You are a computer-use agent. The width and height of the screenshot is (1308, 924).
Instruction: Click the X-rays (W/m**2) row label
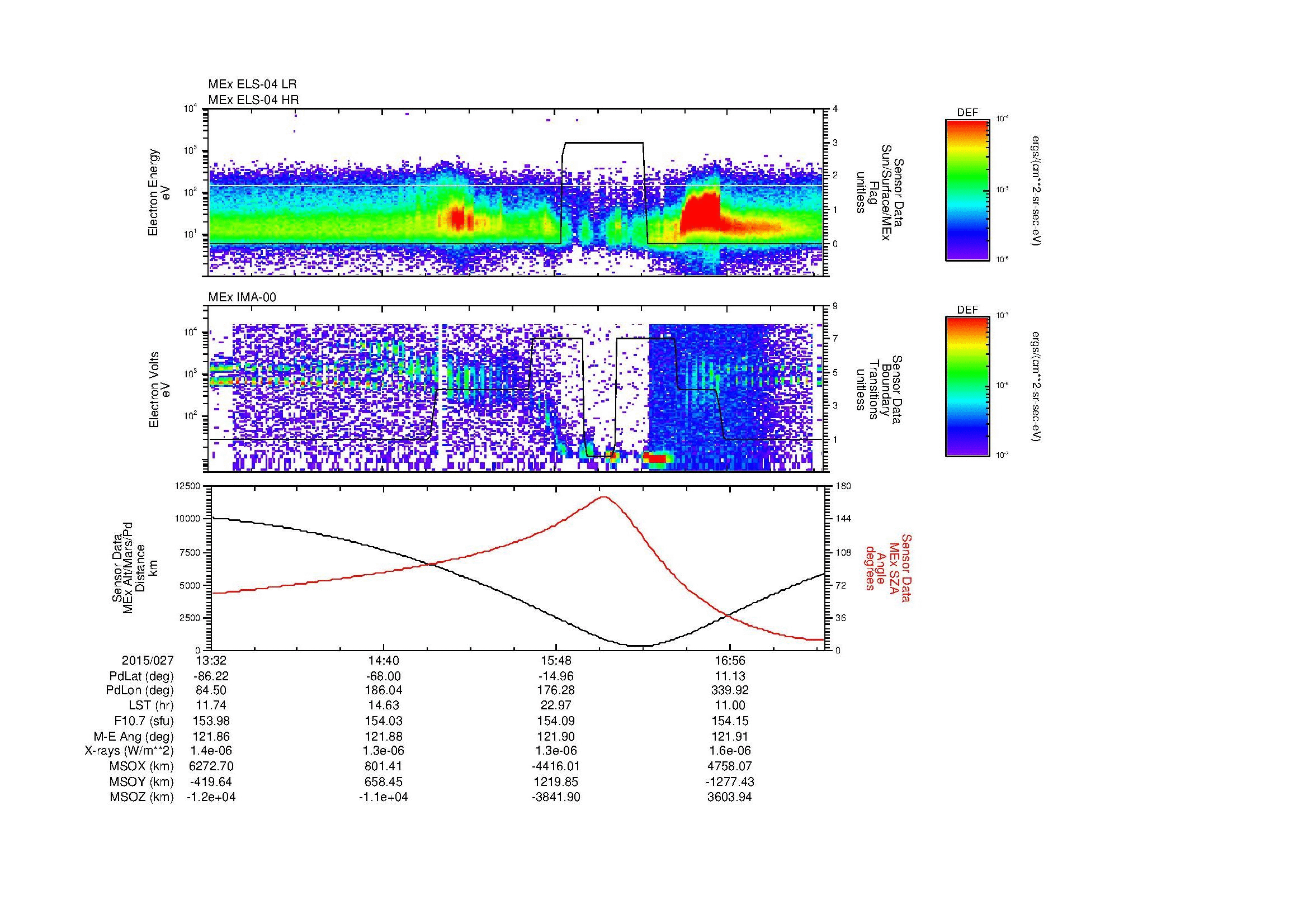tap(129, 751)
